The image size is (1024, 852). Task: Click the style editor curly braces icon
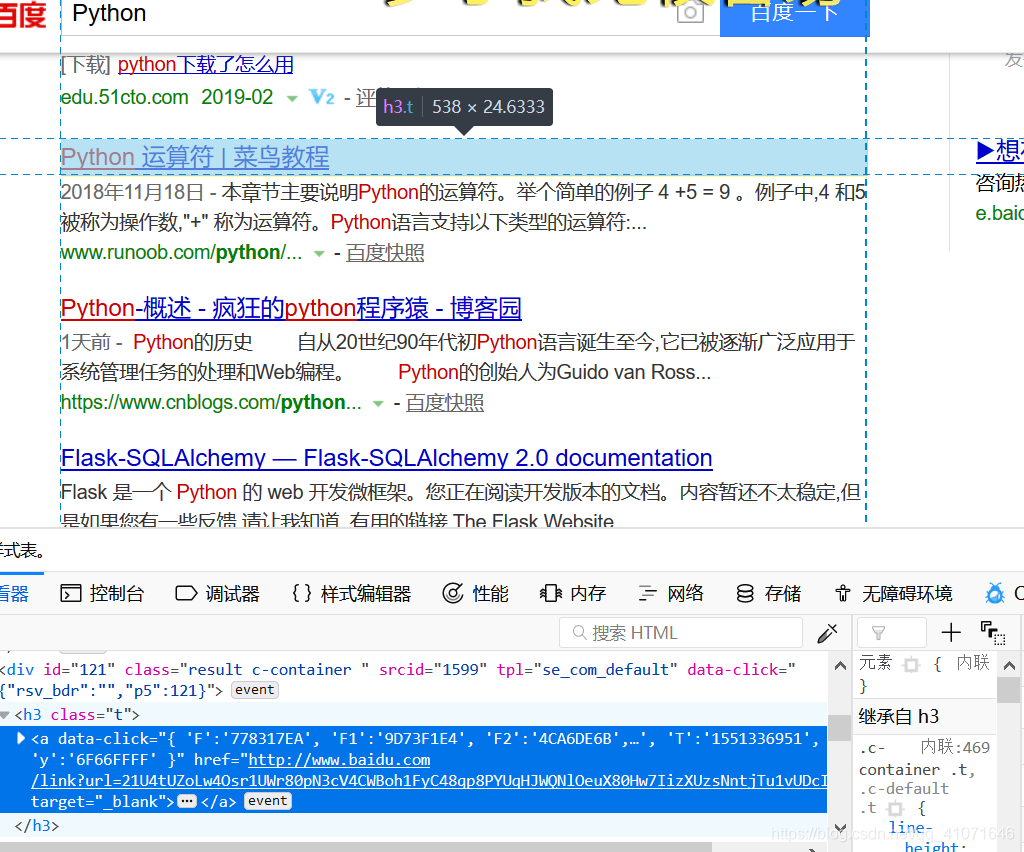[302, 593]
